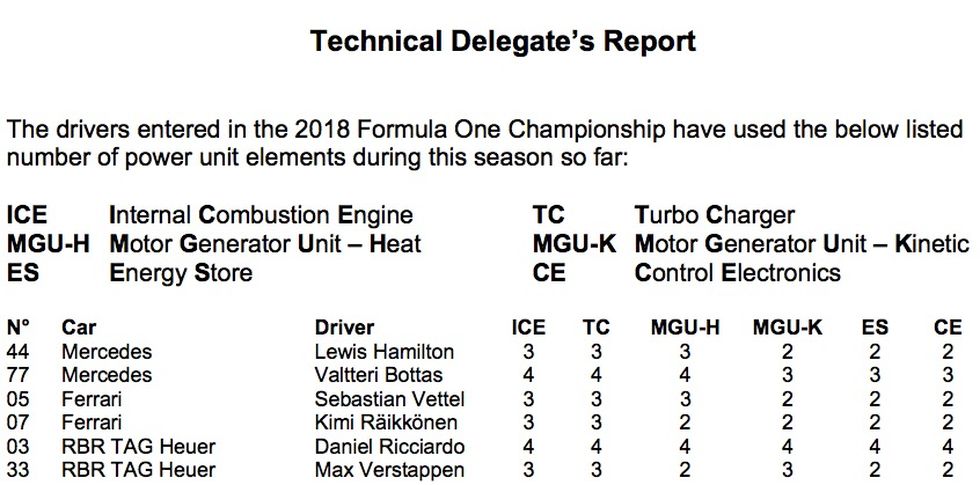Click the MGU-H column header
The image size is (980, 485).
click(x=685, y=327)
